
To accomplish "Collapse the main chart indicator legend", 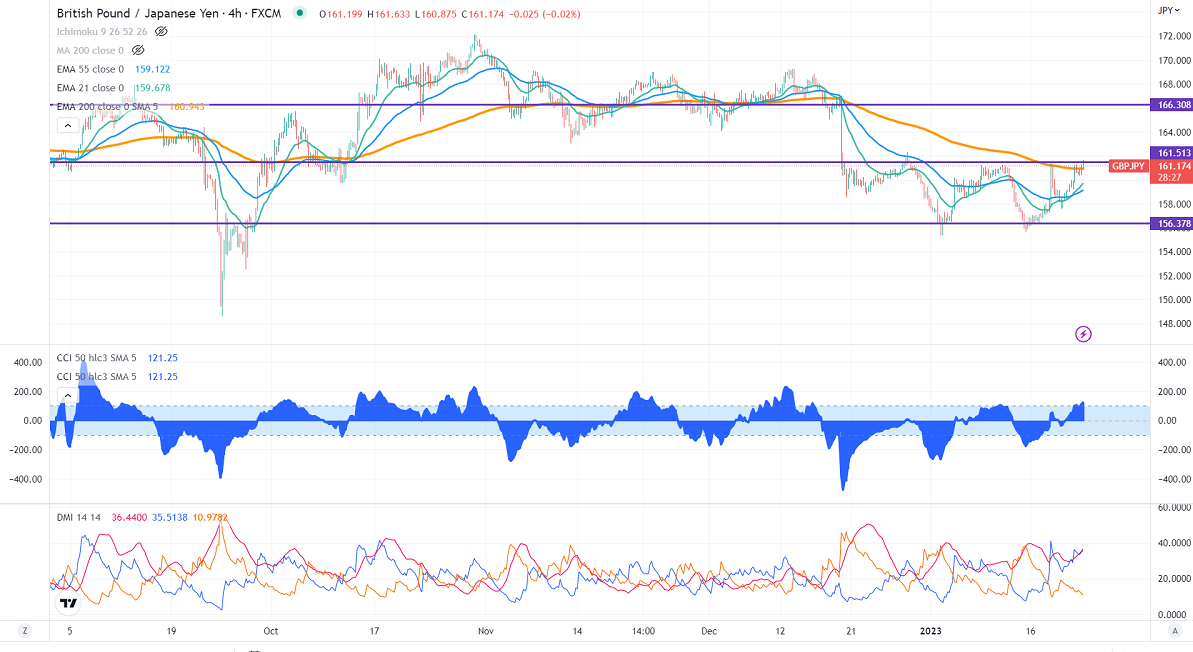I will [67, 126].
